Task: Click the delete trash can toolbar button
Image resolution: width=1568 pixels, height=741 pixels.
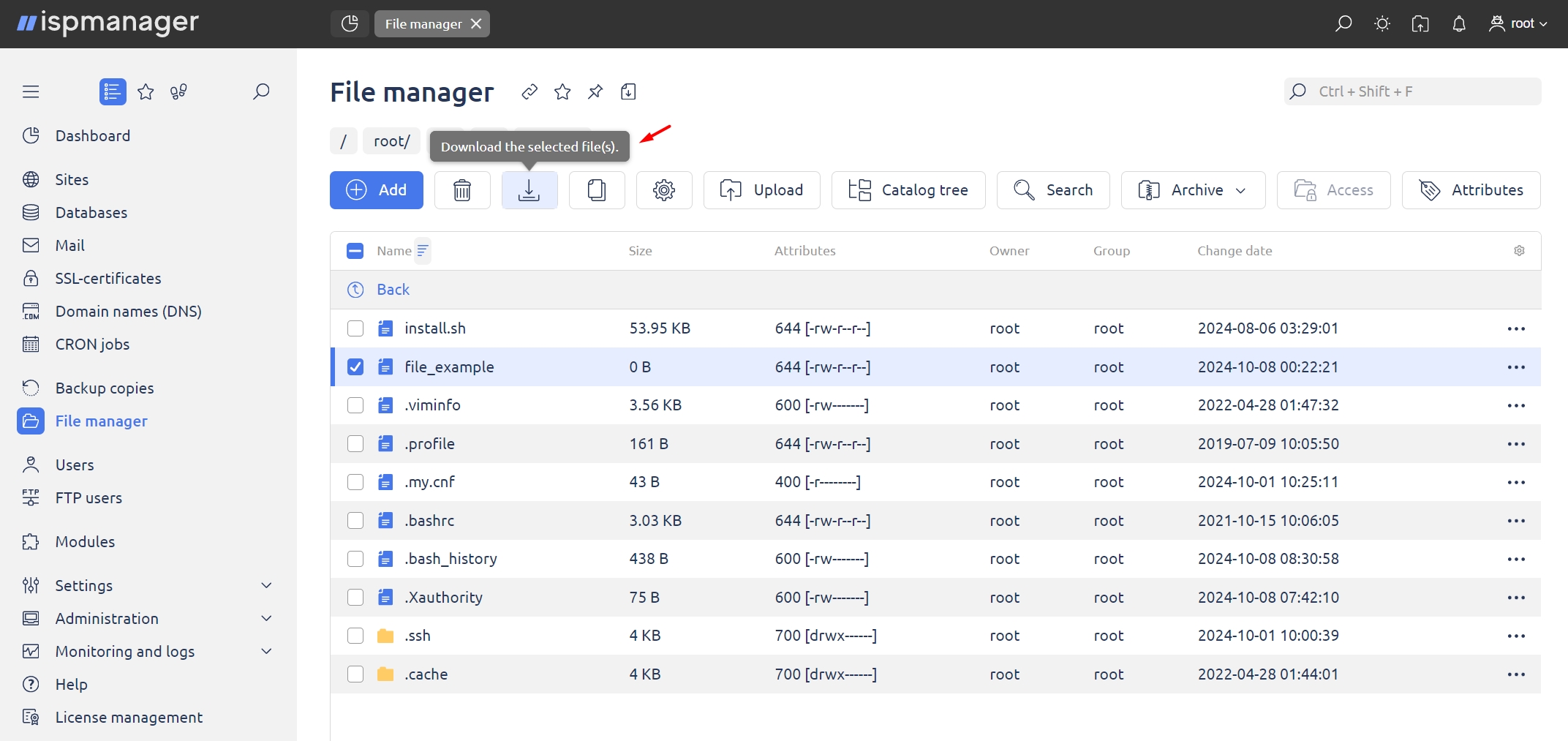Action: point(462,190)
